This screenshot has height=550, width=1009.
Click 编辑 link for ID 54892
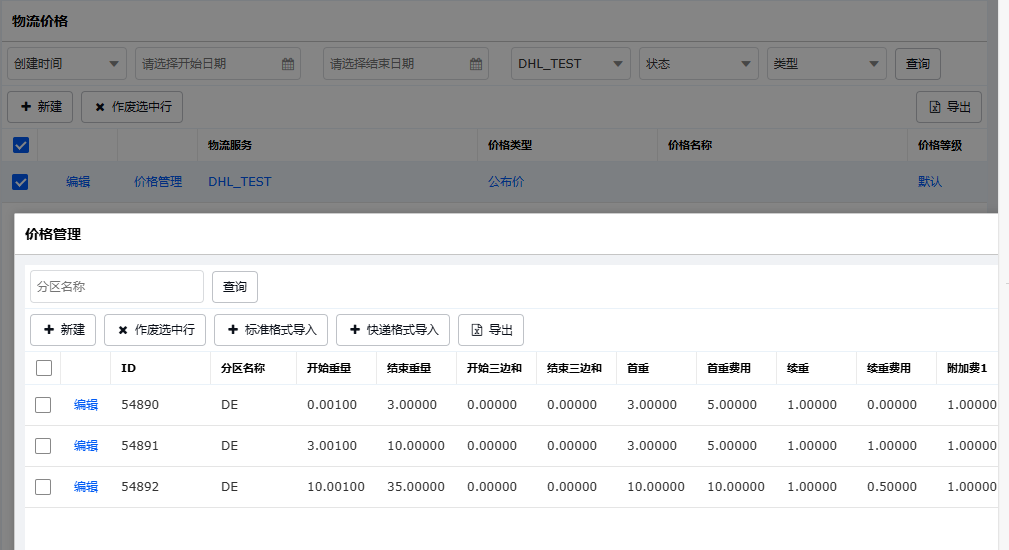click(86, 487)
